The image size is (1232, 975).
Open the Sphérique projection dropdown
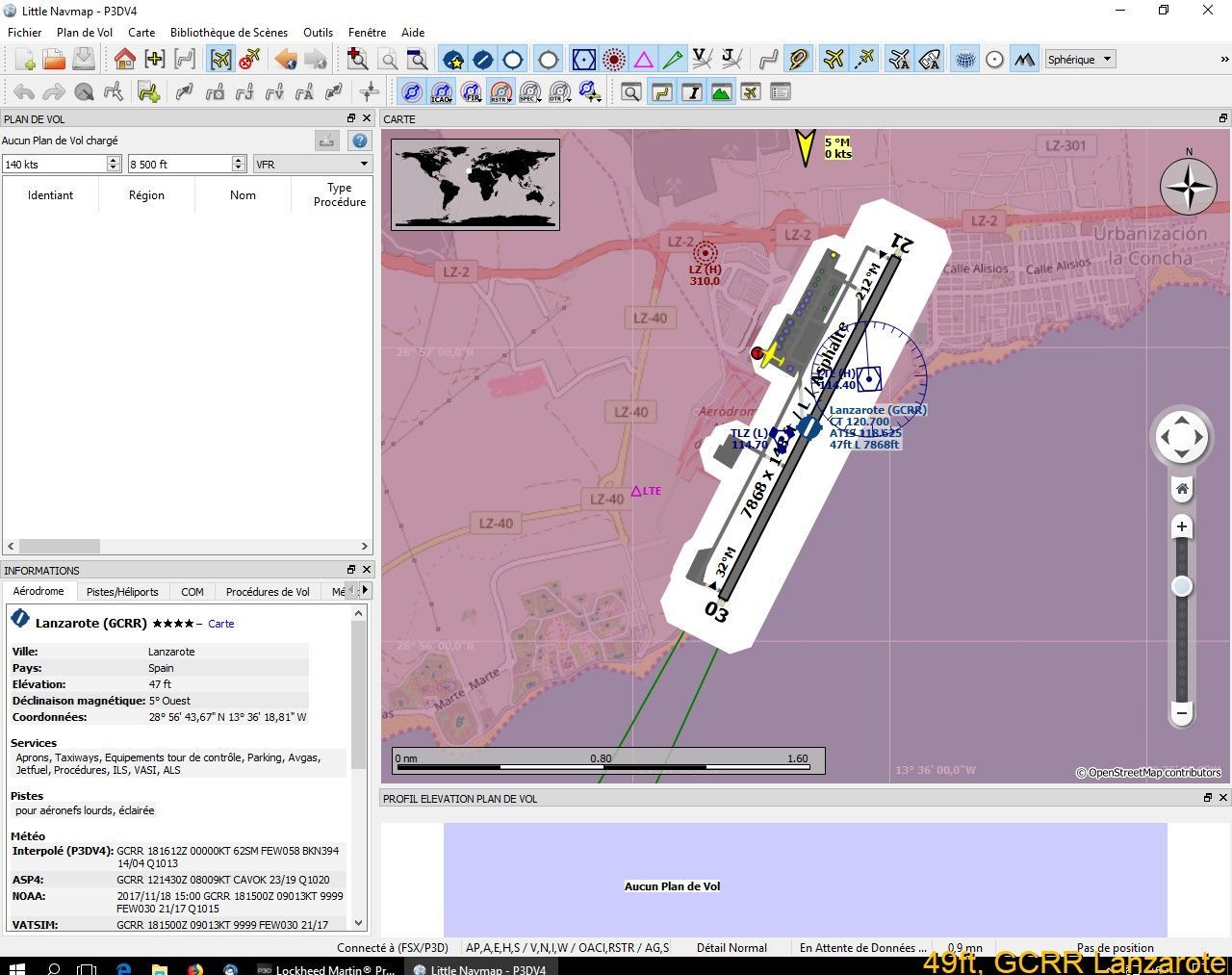click(x=1080, y=60)
